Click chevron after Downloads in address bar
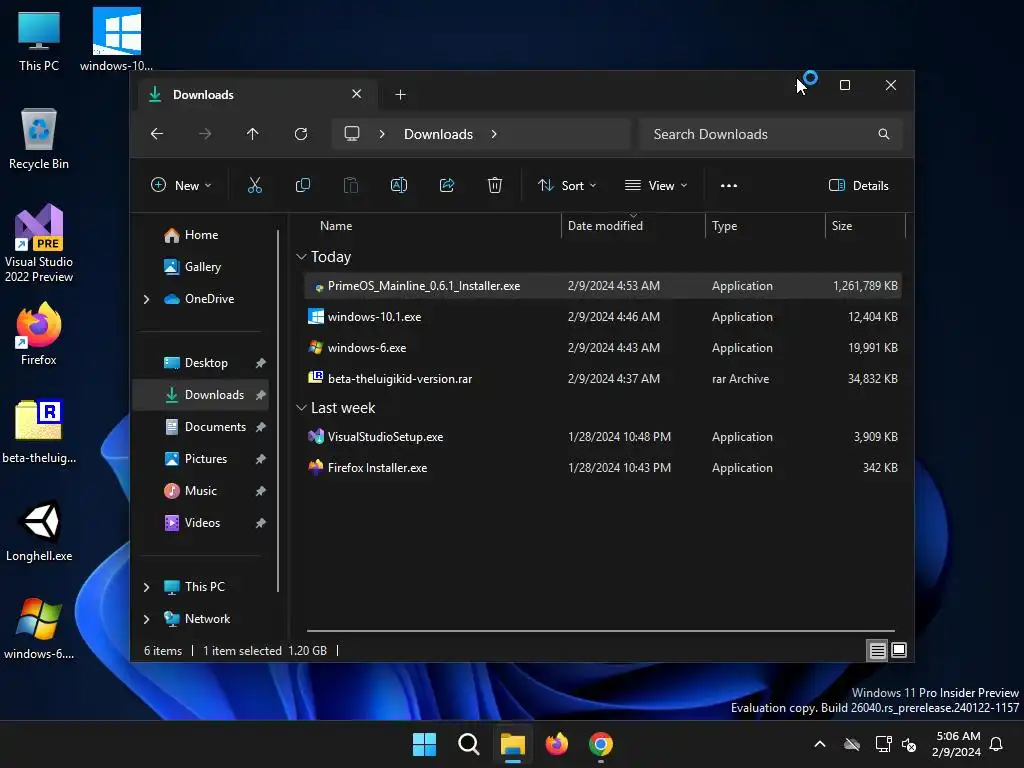 (494, 134)
